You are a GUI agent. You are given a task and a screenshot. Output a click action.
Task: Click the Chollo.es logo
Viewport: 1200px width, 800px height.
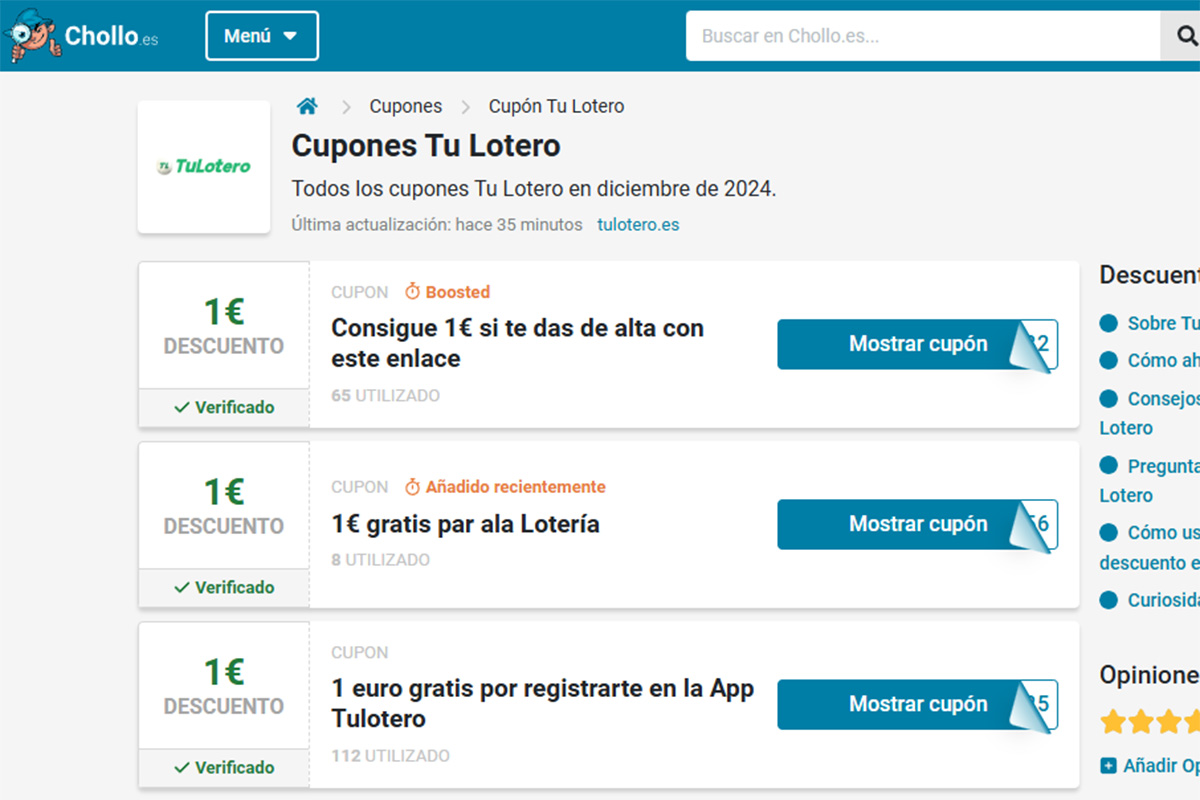click(81, 36)
